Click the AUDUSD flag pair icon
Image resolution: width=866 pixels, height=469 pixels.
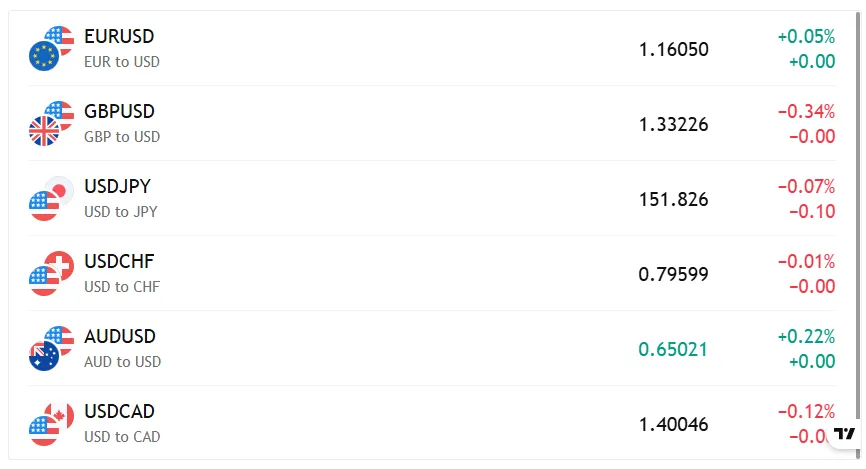(x=51, y=348)
